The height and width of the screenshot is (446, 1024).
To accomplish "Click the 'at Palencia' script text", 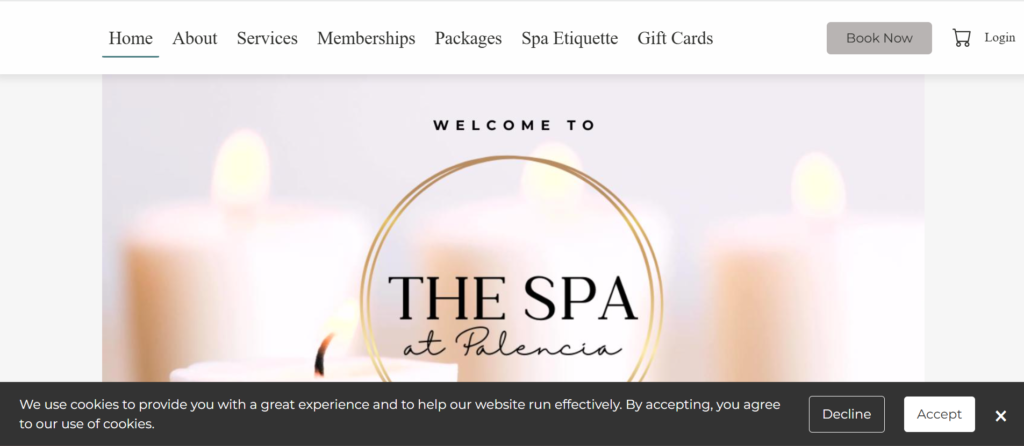I will pyautogui.click(x=512, y=344).
